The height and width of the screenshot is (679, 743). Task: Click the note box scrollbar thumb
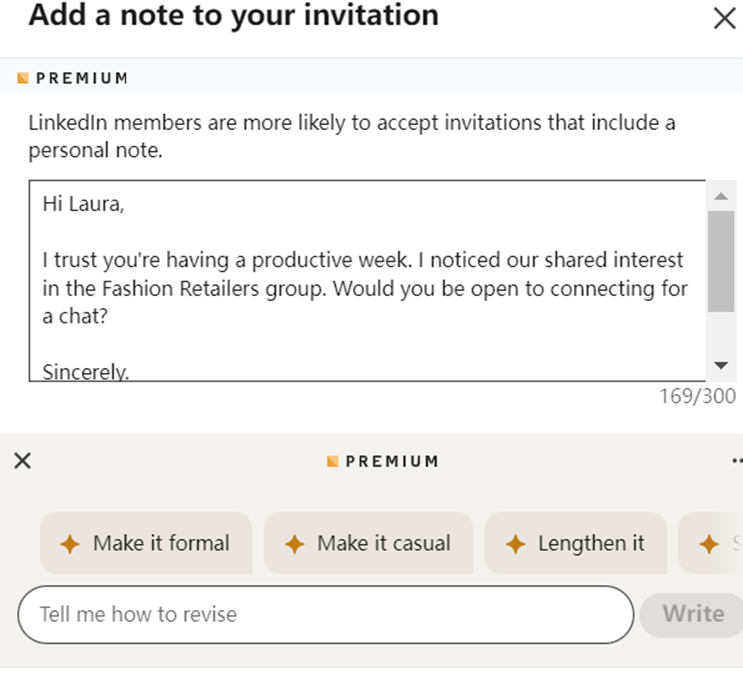[x=721, y=262]
